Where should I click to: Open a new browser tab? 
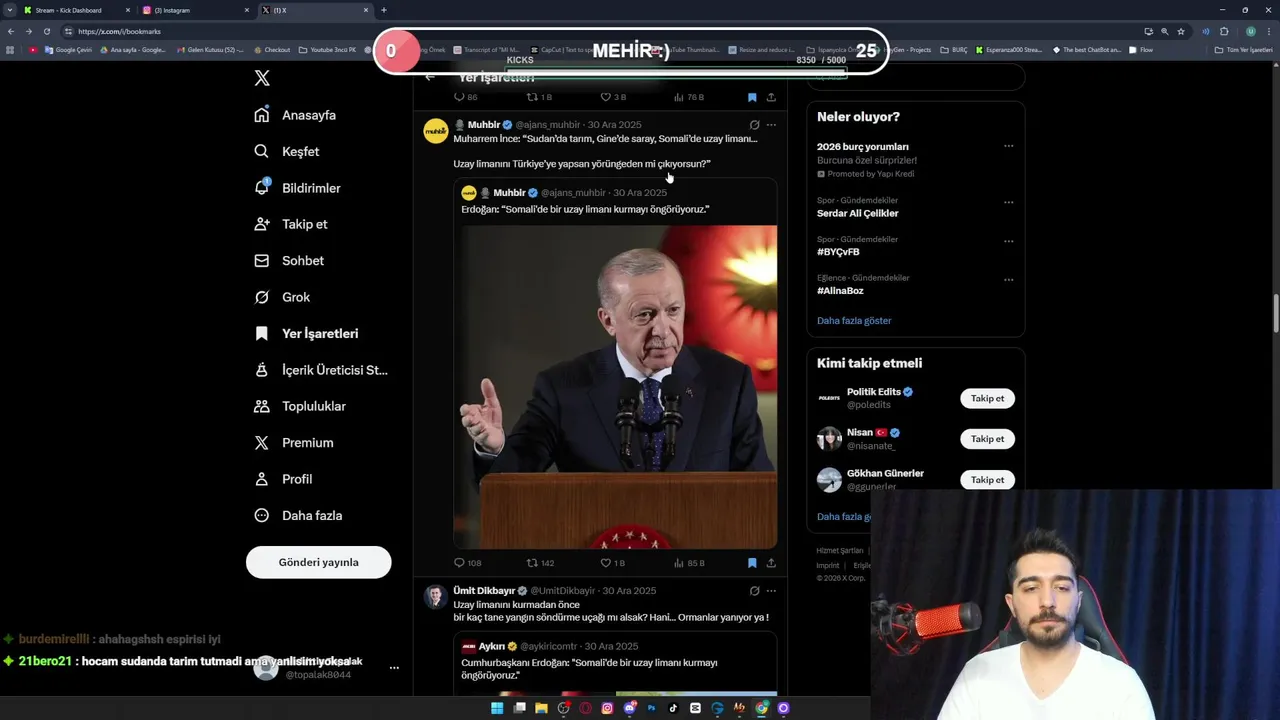tap(384, 10)
